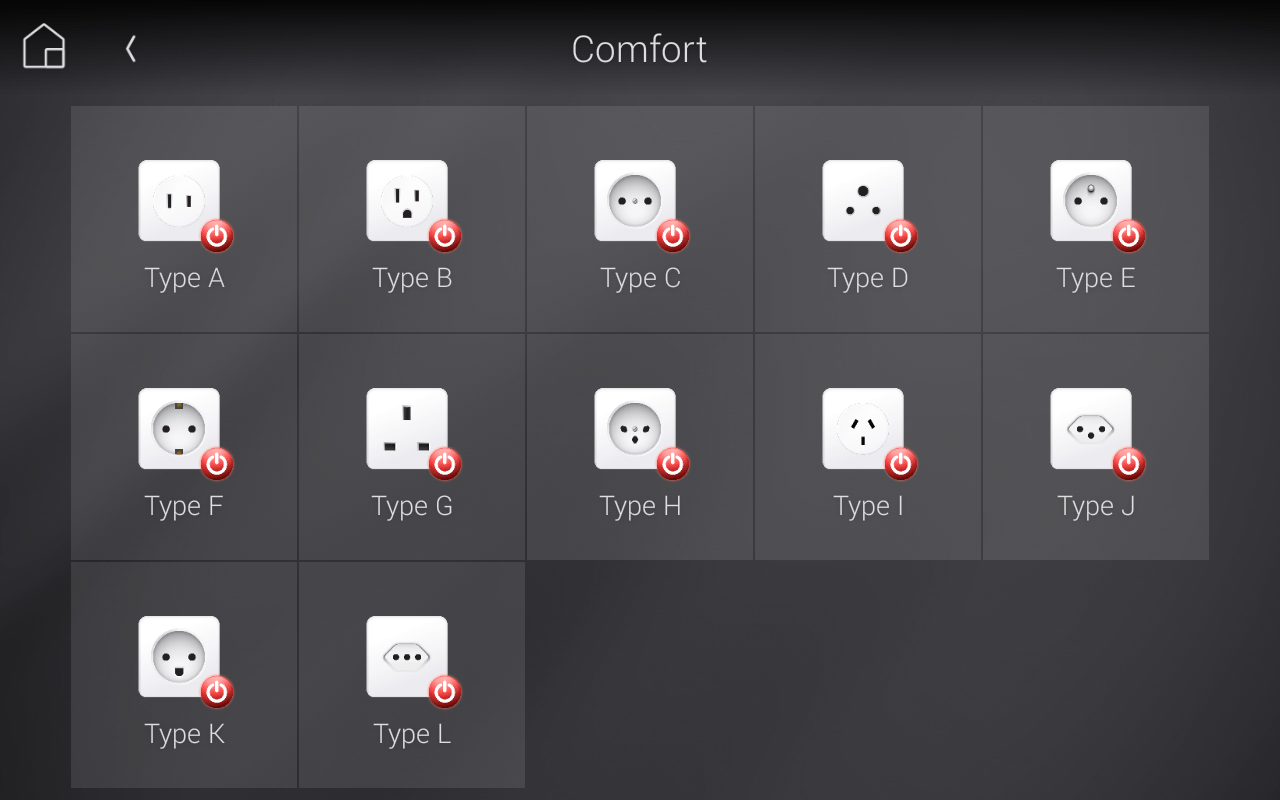This screenshot has height=800, width=1280.
Task: Return to the home screen
Action: coord(43,45)
